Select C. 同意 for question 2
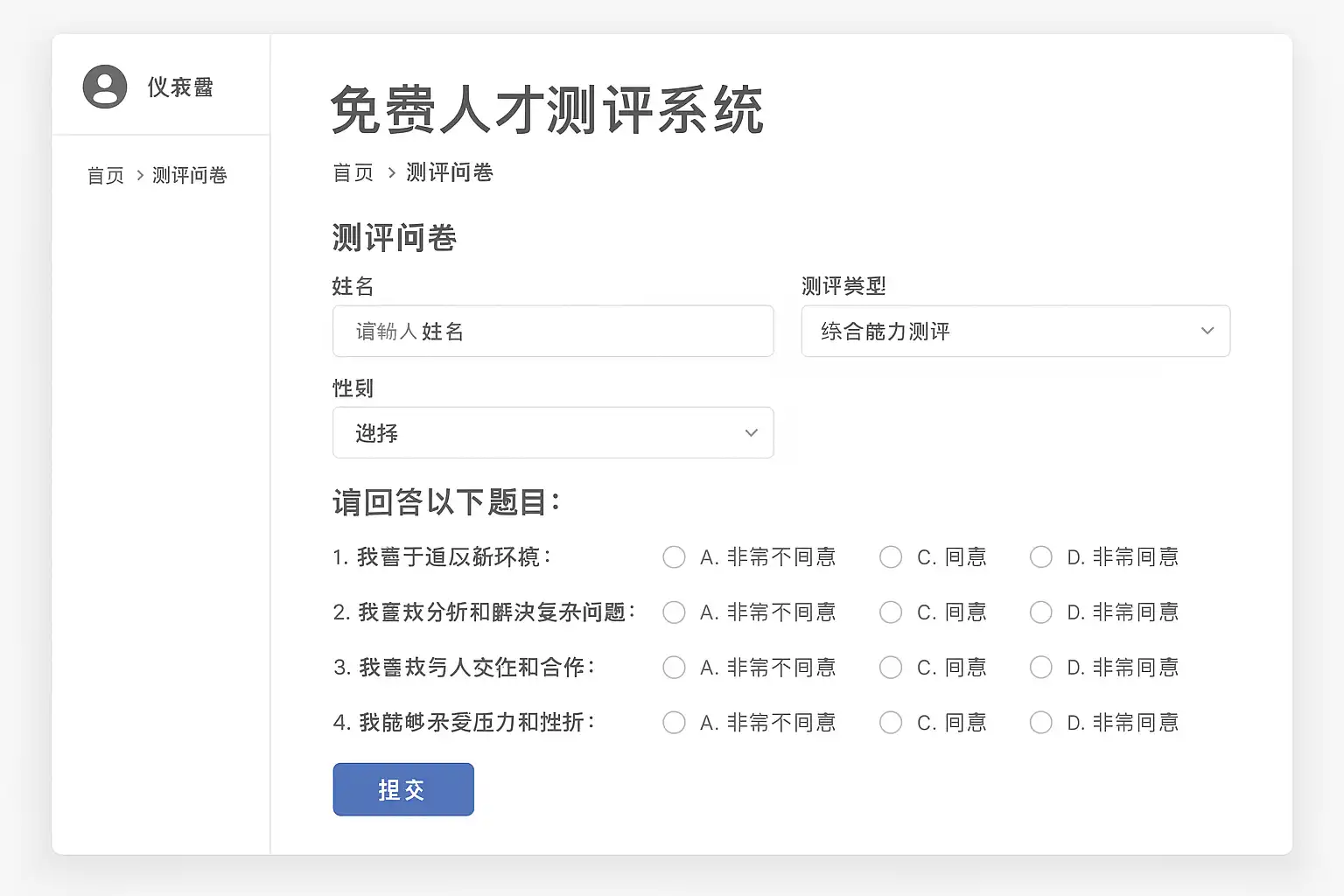 [891, 612]
